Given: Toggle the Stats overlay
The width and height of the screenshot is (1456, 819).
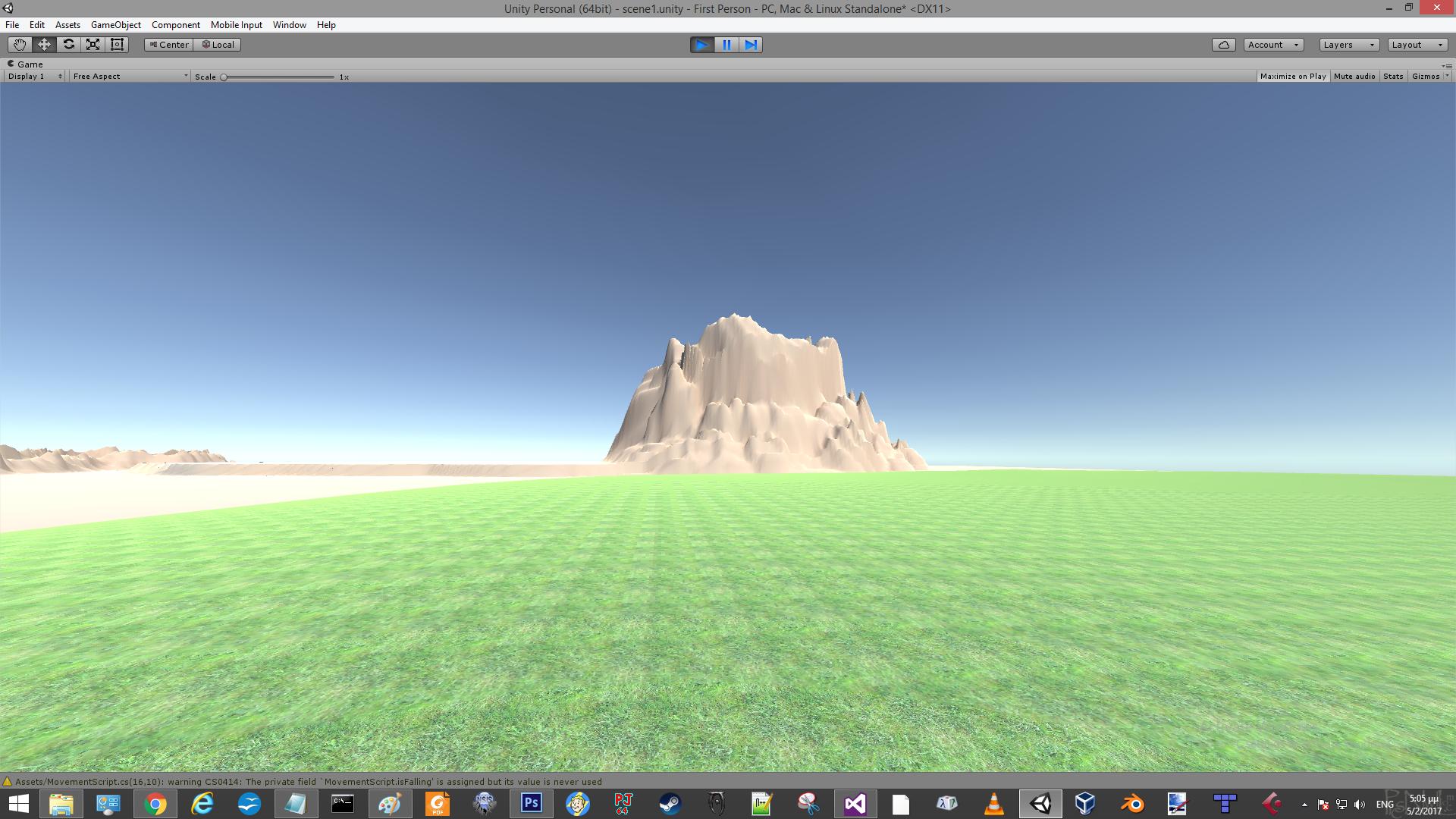Looking at the screenshot, I should pyautogui.click(x=1393, y=76).
